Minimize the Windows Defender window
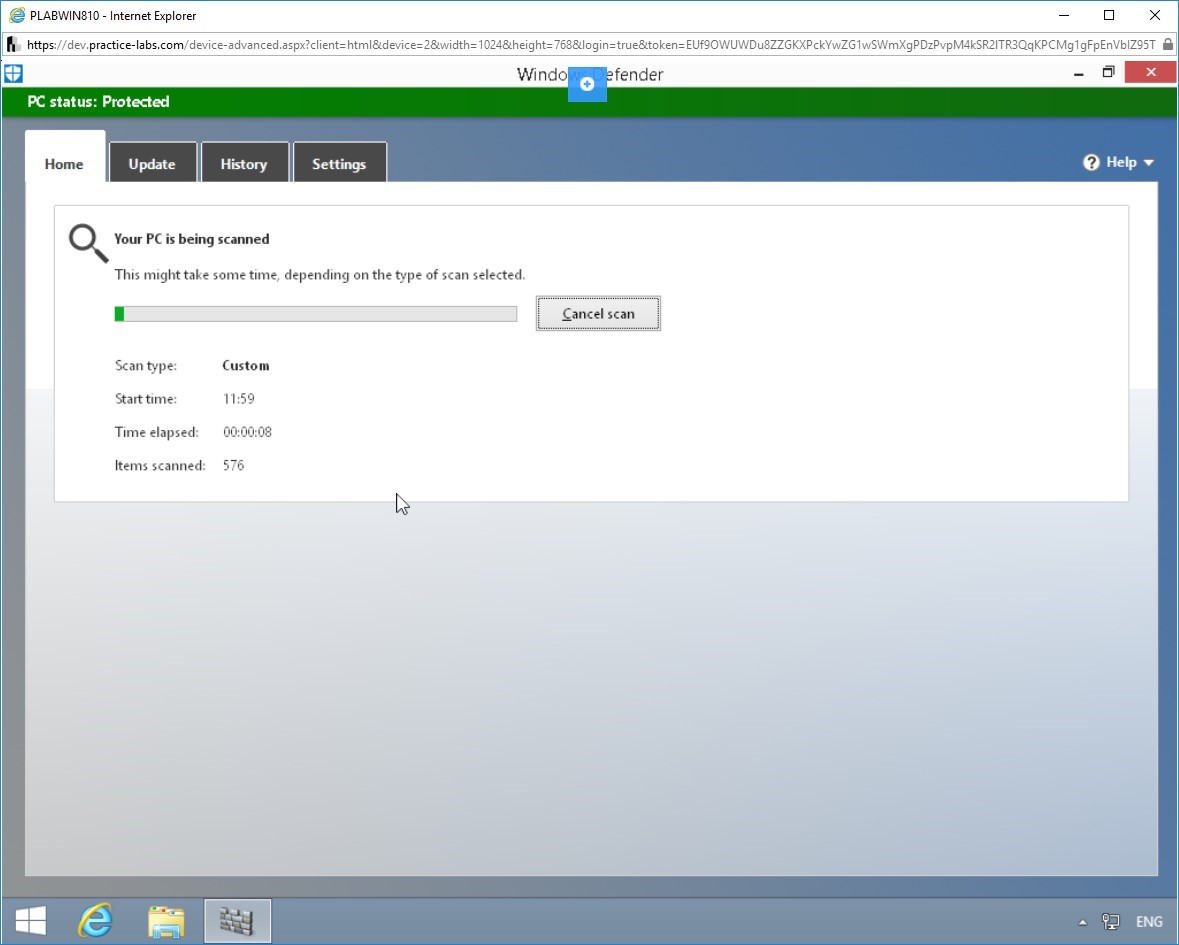Screen dimensions: 1179x945 1079,73
